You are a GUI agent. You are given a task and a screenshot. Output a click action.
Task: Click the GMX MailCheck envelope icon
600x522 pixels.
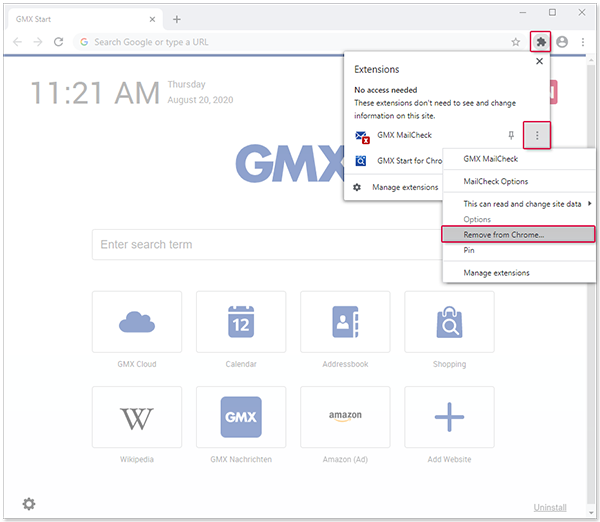tap(362, 137)
